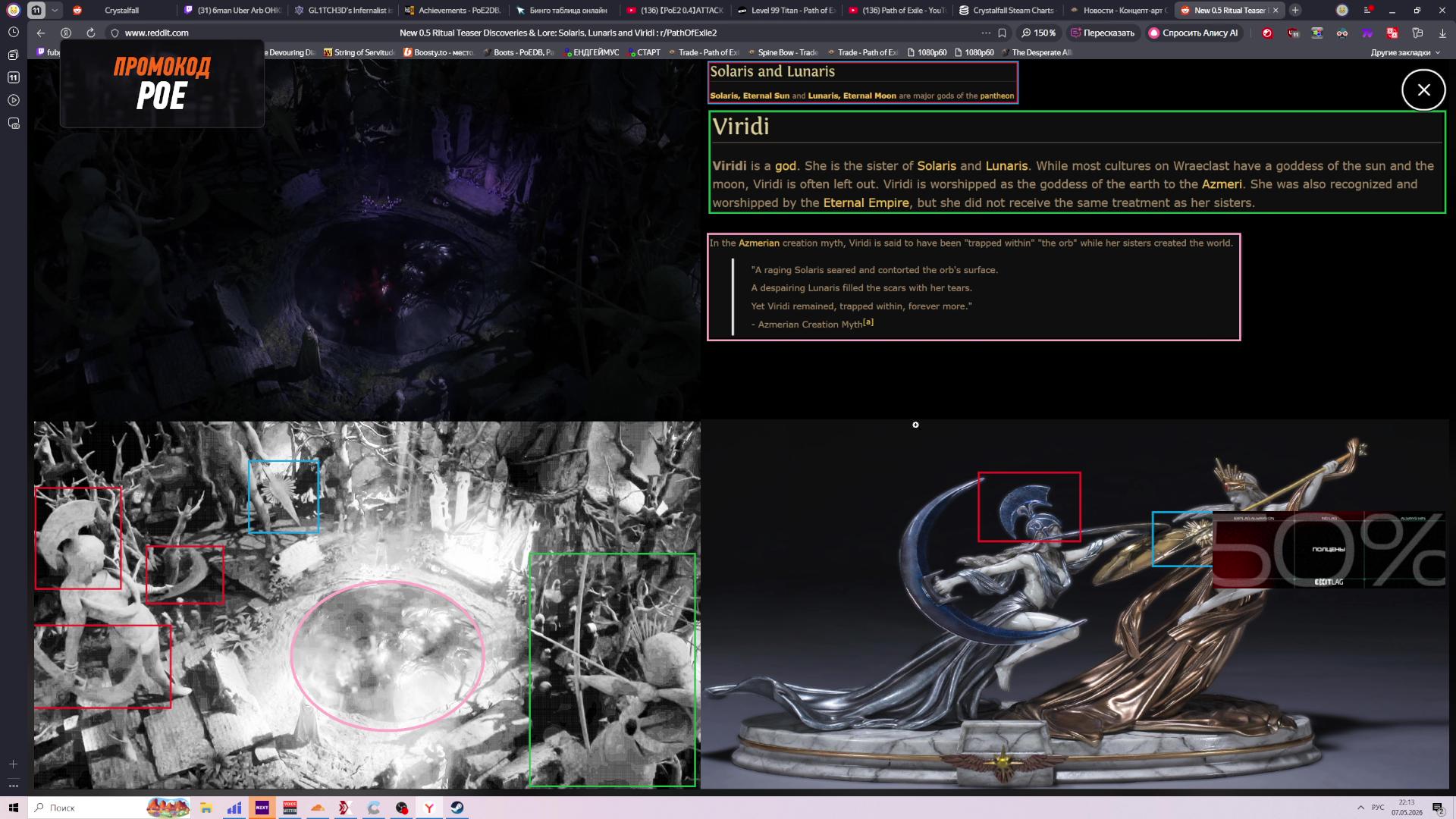Click the translate extension icon
Image resolution: width=1456 pixels, height=819 pixels.
[1392, 33]
